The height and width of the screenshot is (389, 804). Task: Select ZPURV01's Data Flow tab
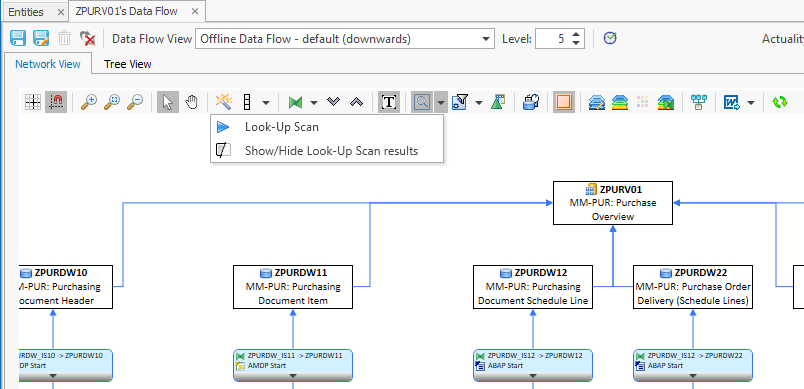click(x=126, y=11)
